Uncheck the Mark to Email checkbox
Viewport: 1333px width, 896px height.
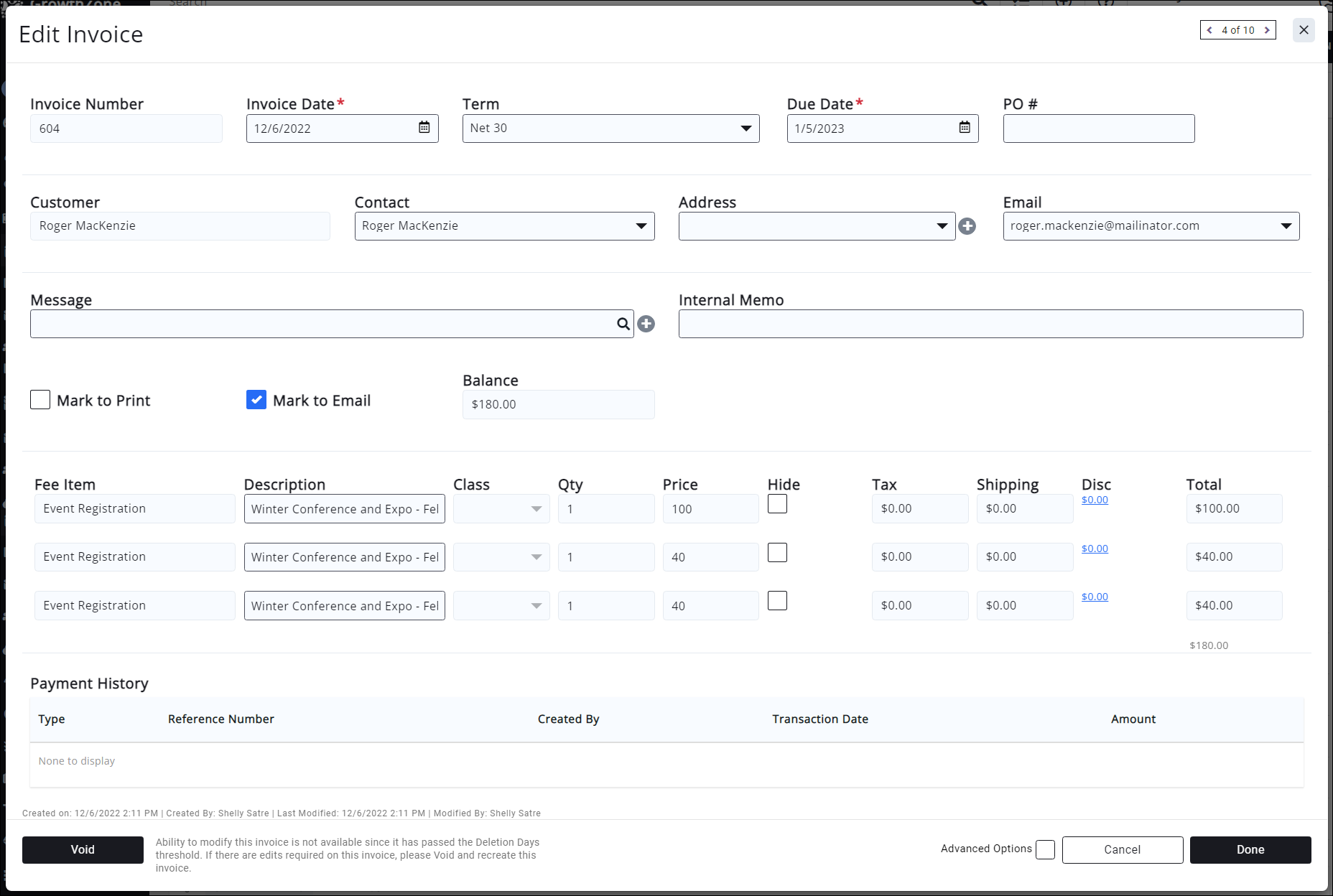tap(256, 400)
